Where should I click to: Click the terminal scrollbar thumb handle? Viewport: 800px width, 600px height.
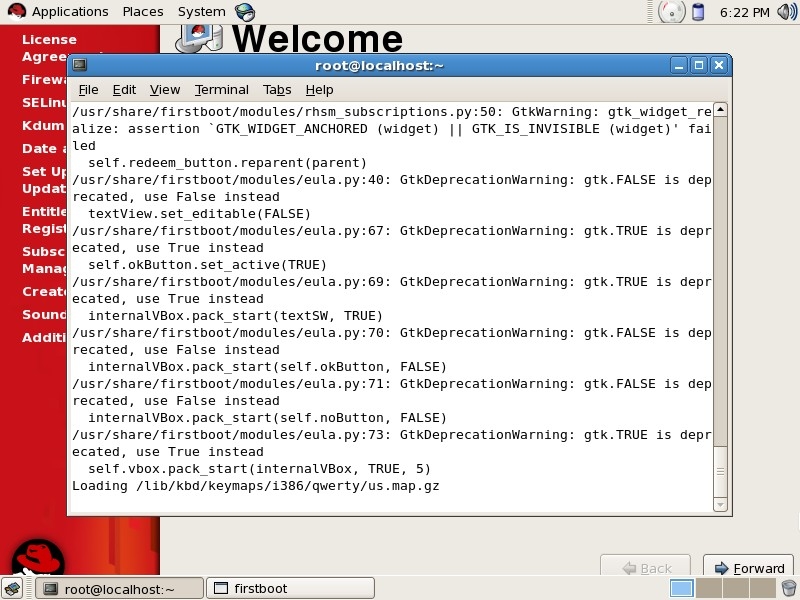coord(720,471)
